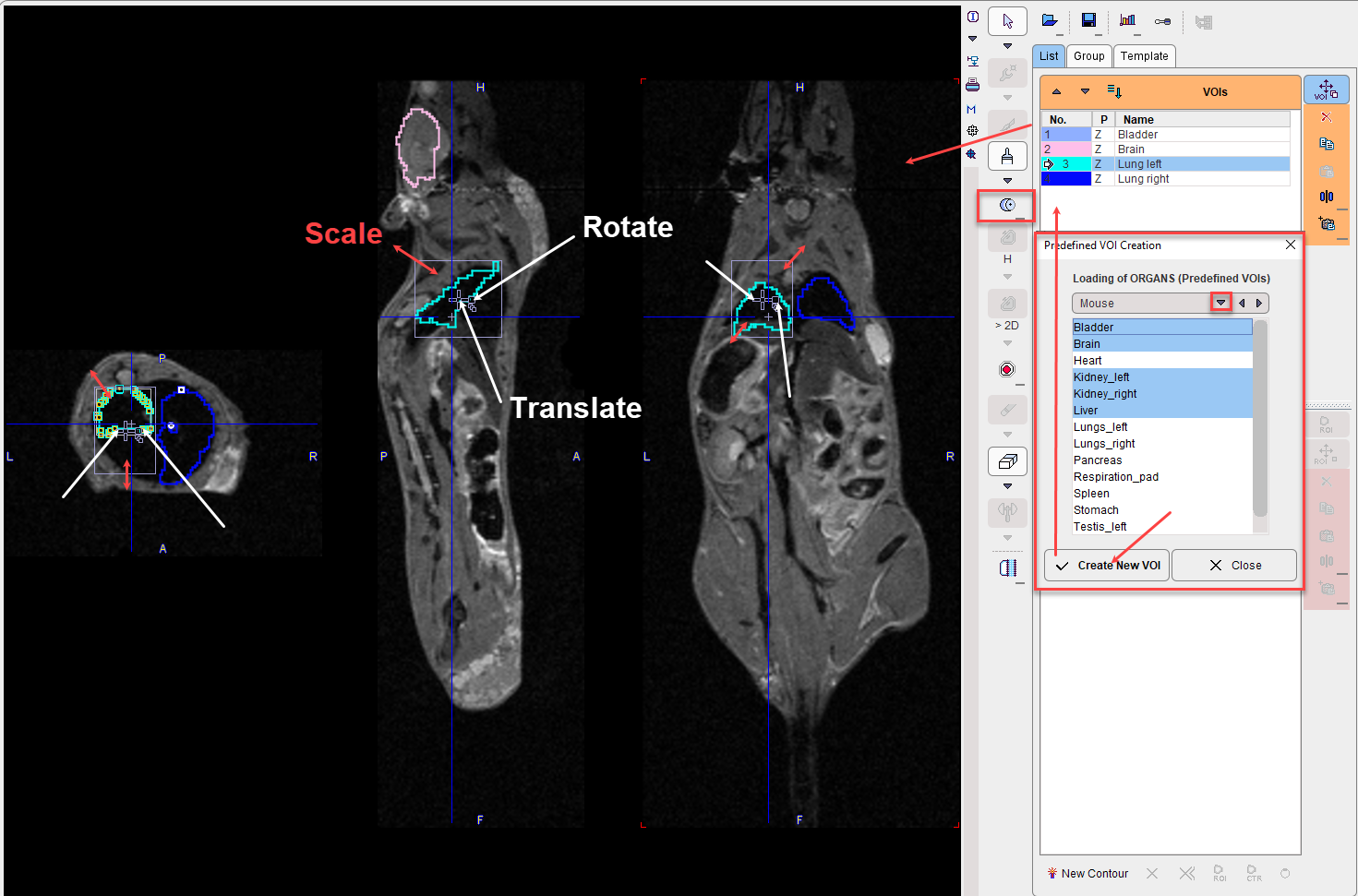Open the Mouse species dropdown arrow
1358x896 pixels.
1220,303
